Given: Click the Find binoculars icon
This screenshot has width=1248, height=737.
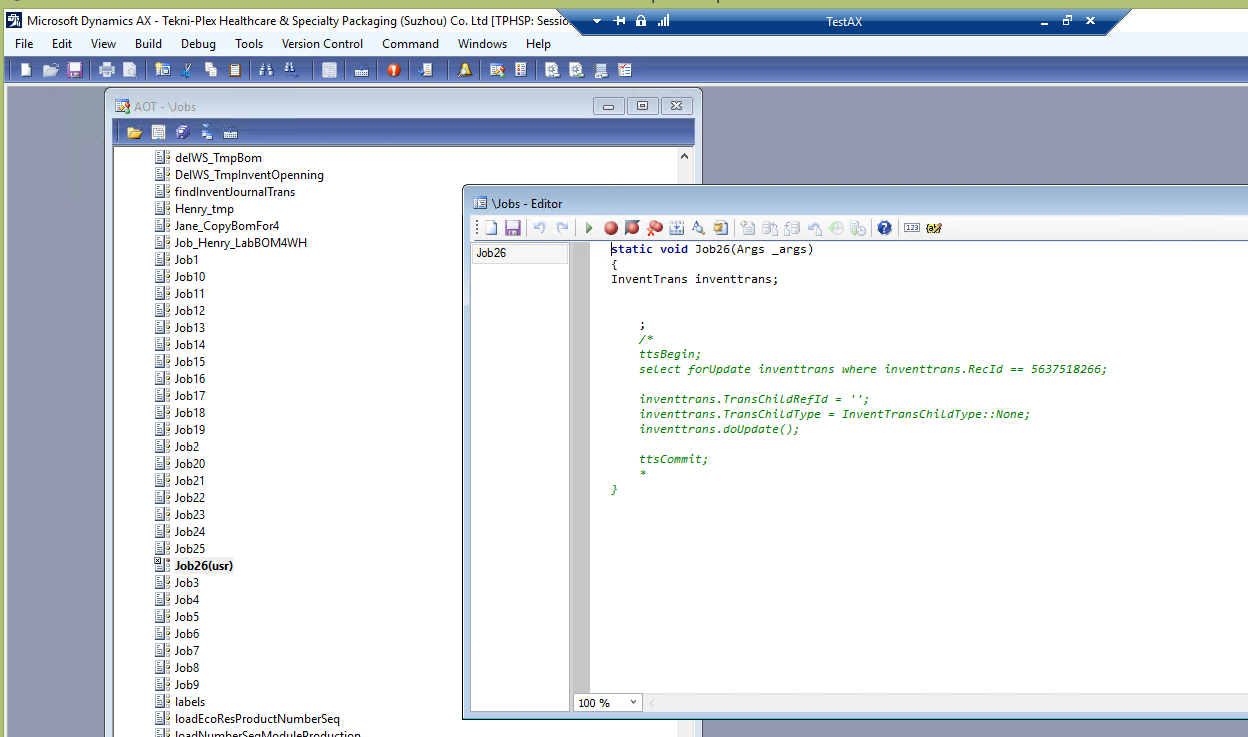Looking at the screenshot, I should pos(266,70).
